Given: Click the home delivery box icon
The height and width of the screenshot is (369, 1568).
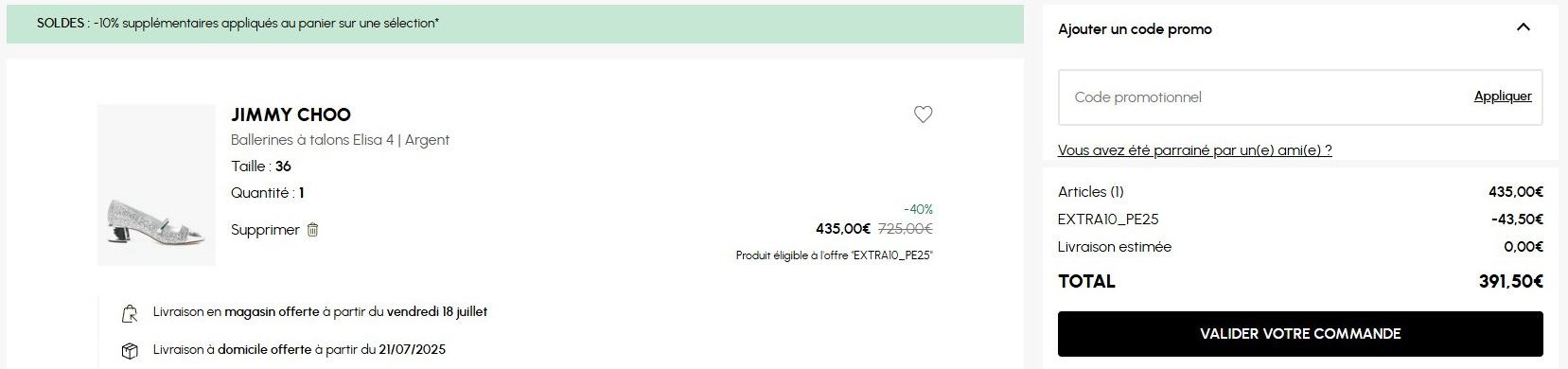Looking at the screenshot, I should pos(130,351).
